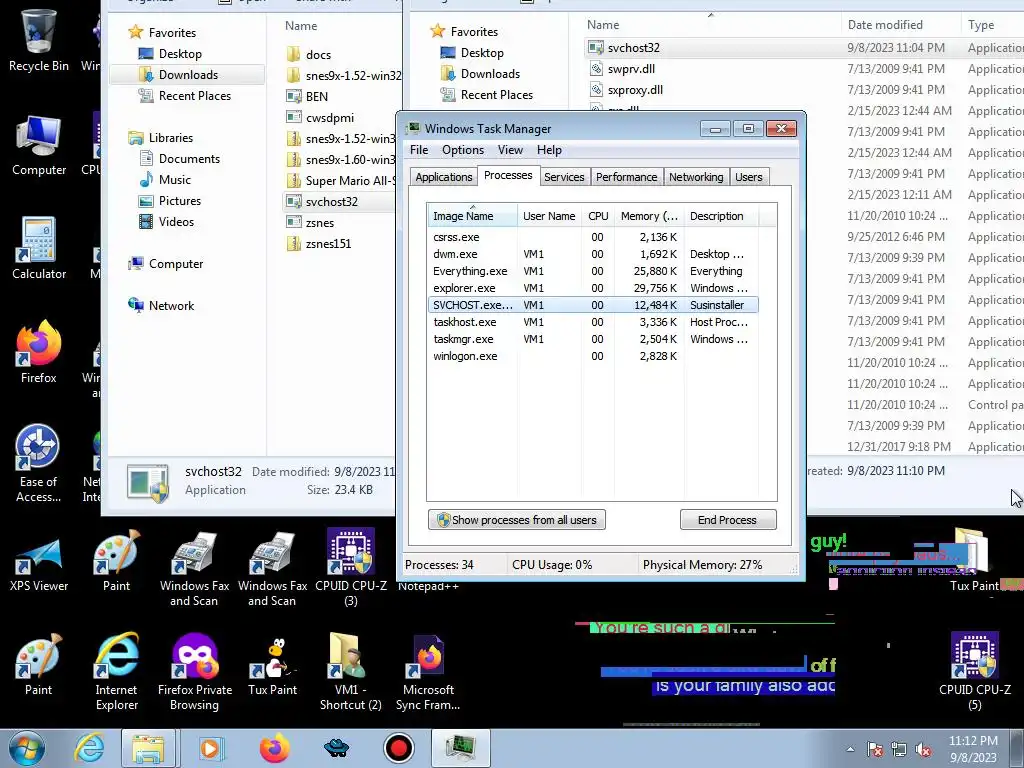This screenshot has height=768, width=1024.
Task: Open the Paint shortcut beside XPS Viewer
Action: point(116,562)
